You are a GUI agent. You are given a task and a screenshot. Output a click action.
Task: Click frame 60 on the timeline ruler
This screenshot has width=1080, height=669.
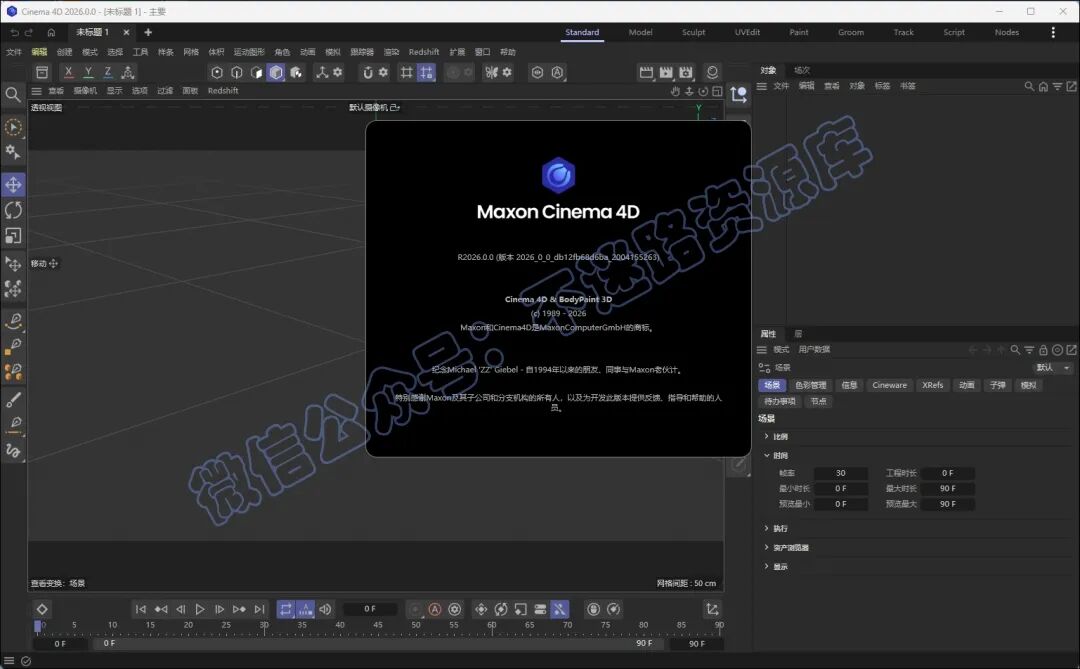[x=492, y=626]
